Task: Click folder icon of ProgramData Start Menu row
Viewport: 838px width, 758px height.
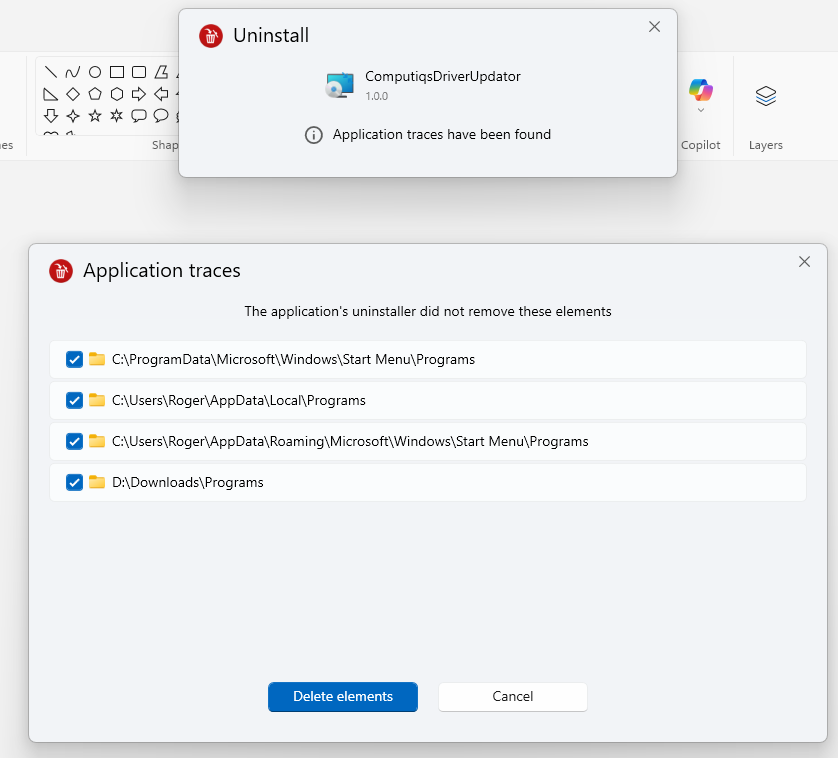Action: click(97, 359)
